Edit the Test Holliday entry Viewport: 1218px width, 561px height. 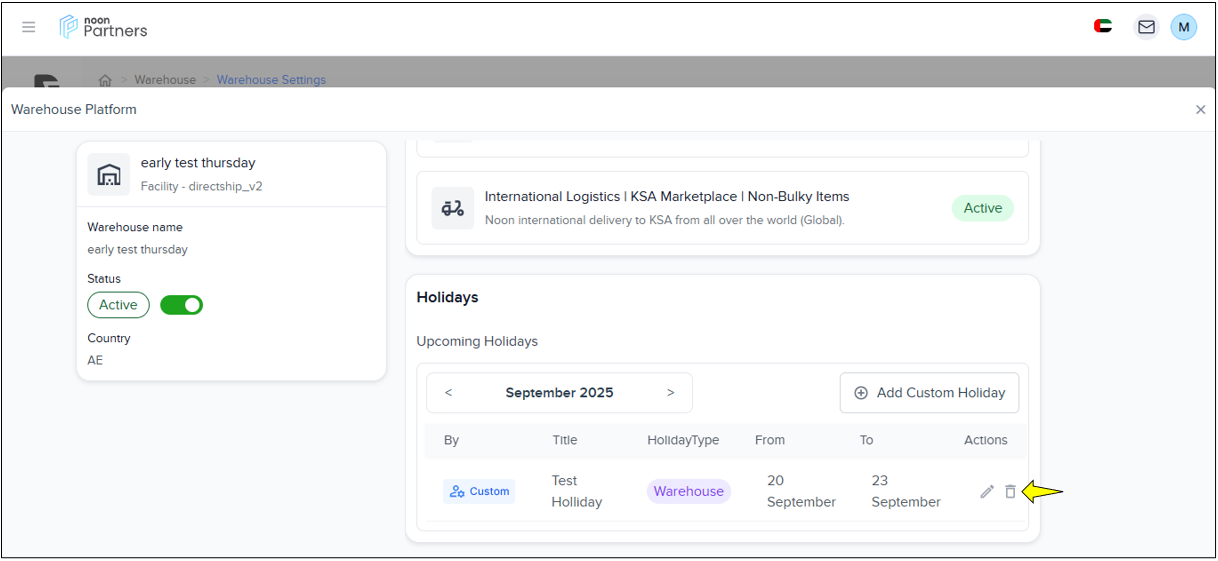987,491
